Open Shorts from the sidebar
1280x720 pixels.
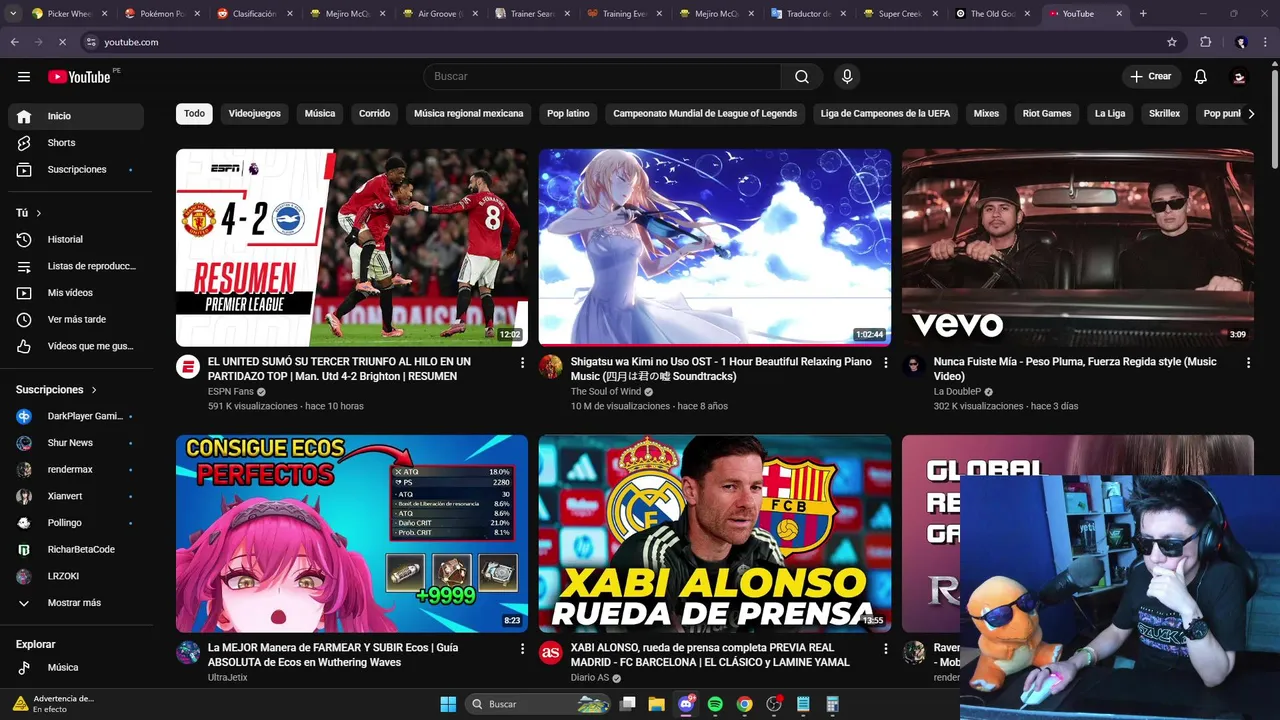pos(76,143)
